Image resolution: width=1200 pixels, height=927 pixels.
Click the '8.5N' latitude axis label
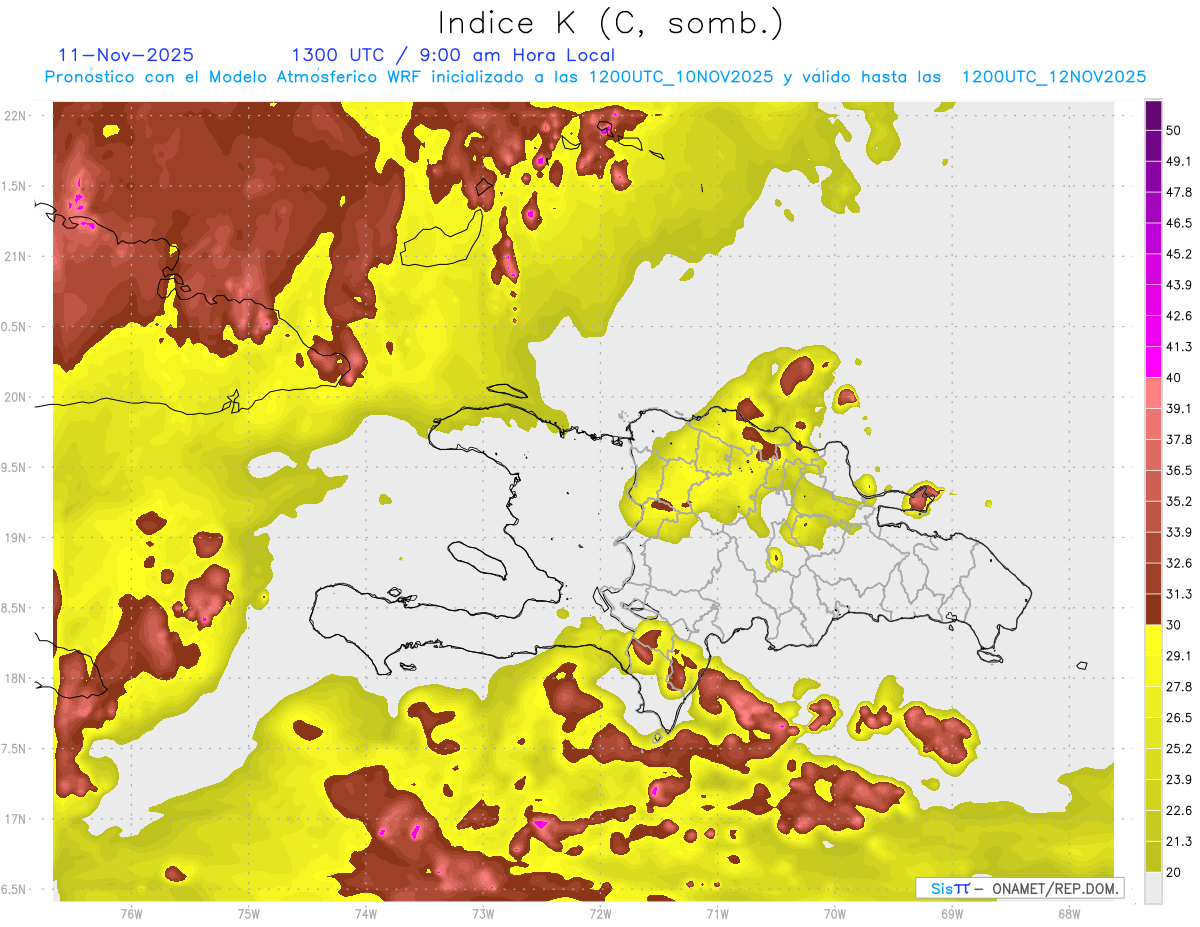[15, 608]
